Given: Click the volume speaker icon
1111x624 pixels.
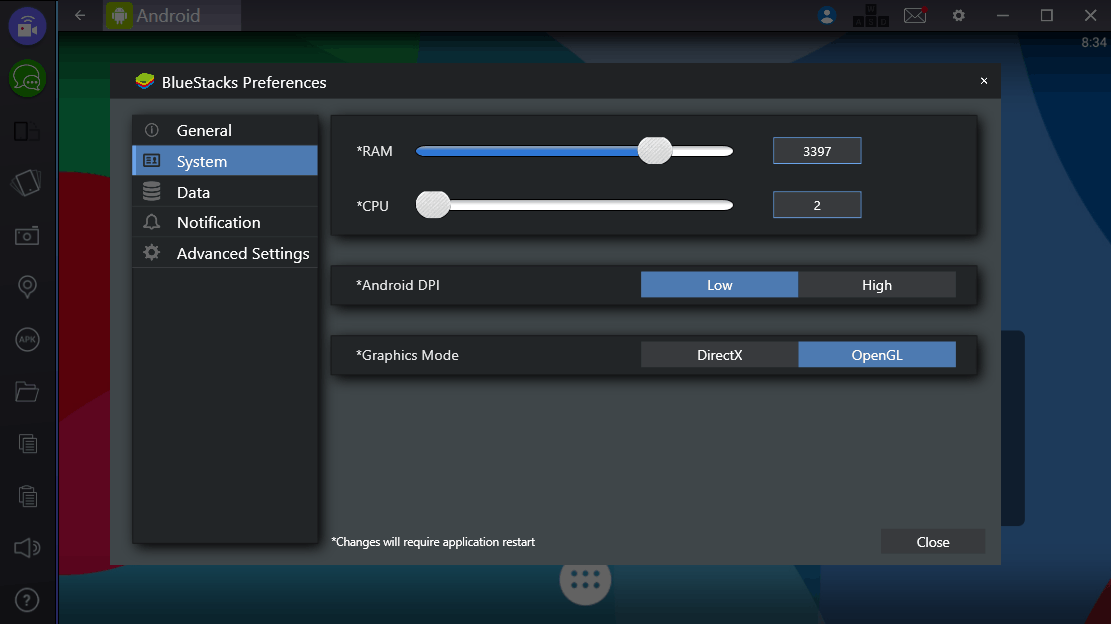Looking at the screenshot, I should [x=27, y=548].
